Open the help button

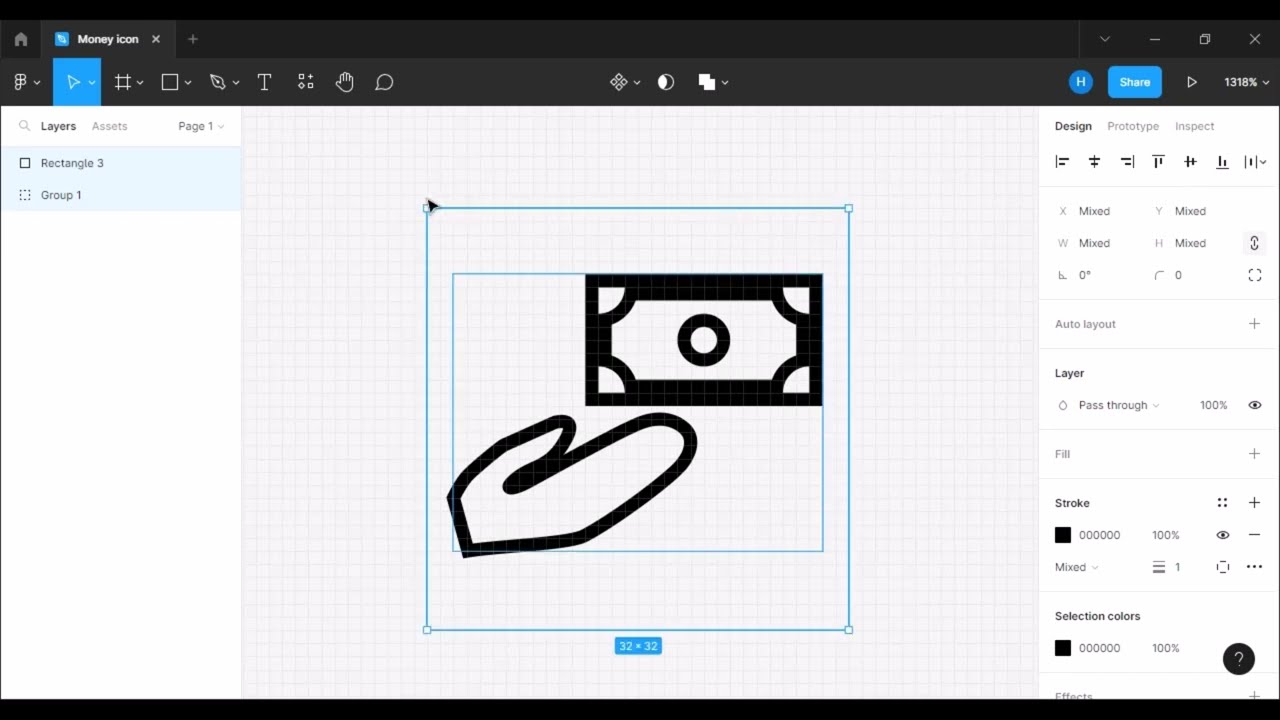(1238, 658)
